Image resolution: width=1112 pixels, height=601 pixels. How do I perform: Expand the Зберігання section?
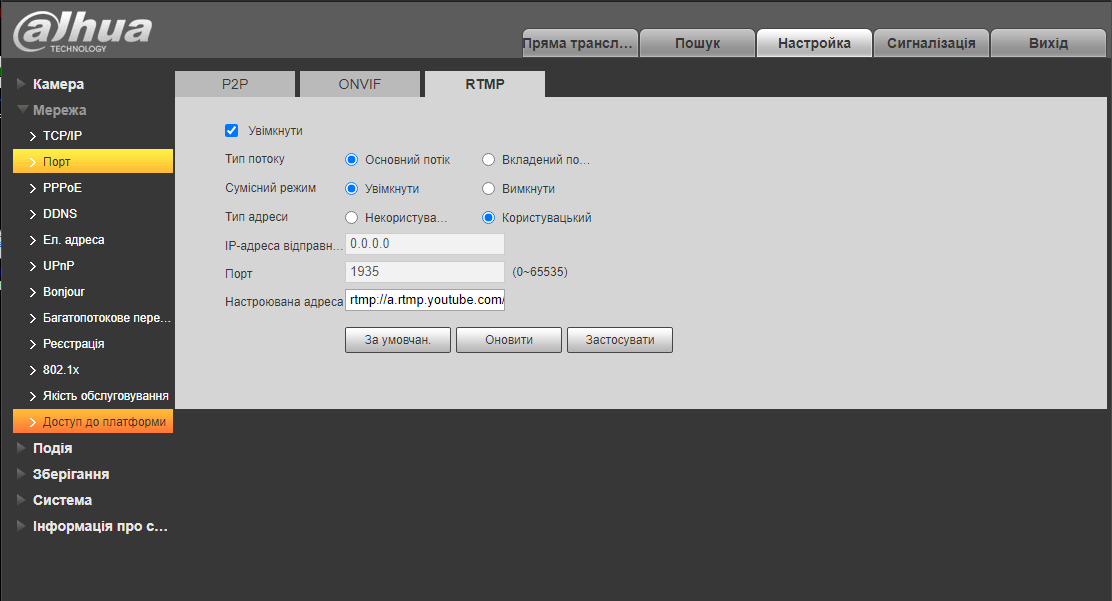click(x=70, y=474)
